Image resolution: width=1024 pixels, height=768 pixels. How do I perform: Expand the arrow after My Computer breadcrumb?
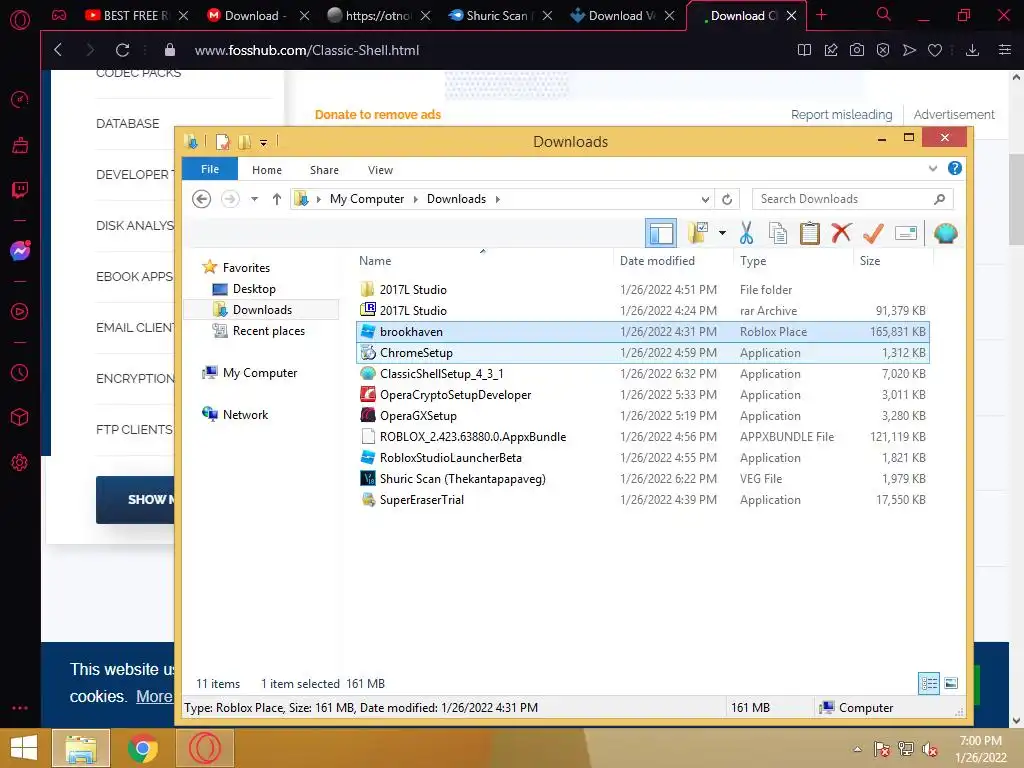tap(415, 199)
